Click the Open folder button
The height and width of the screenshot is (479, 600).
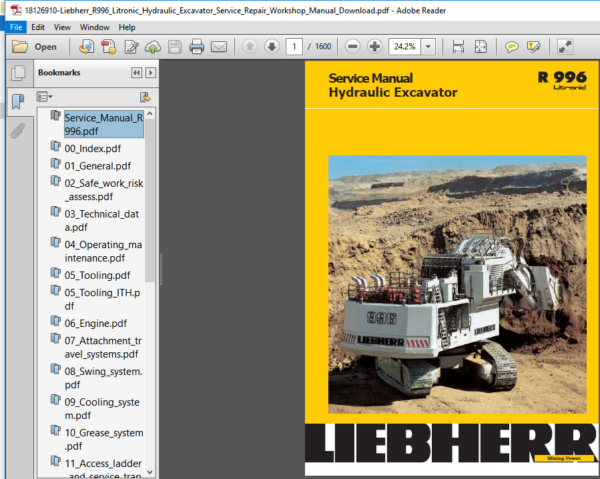pyautogui.click(x=34, y=47)
